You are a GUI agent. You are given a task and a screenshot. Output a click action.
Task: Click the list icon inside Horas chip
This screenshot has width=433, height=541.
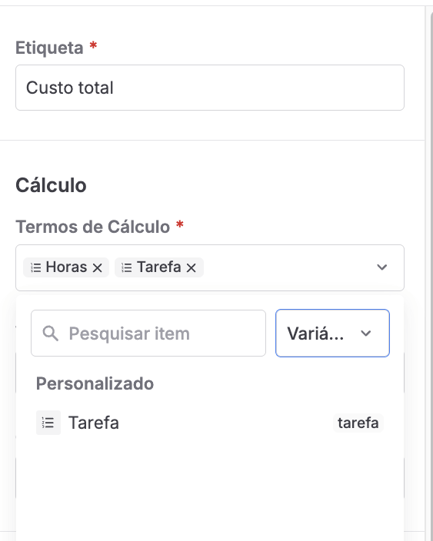[36, 267]
